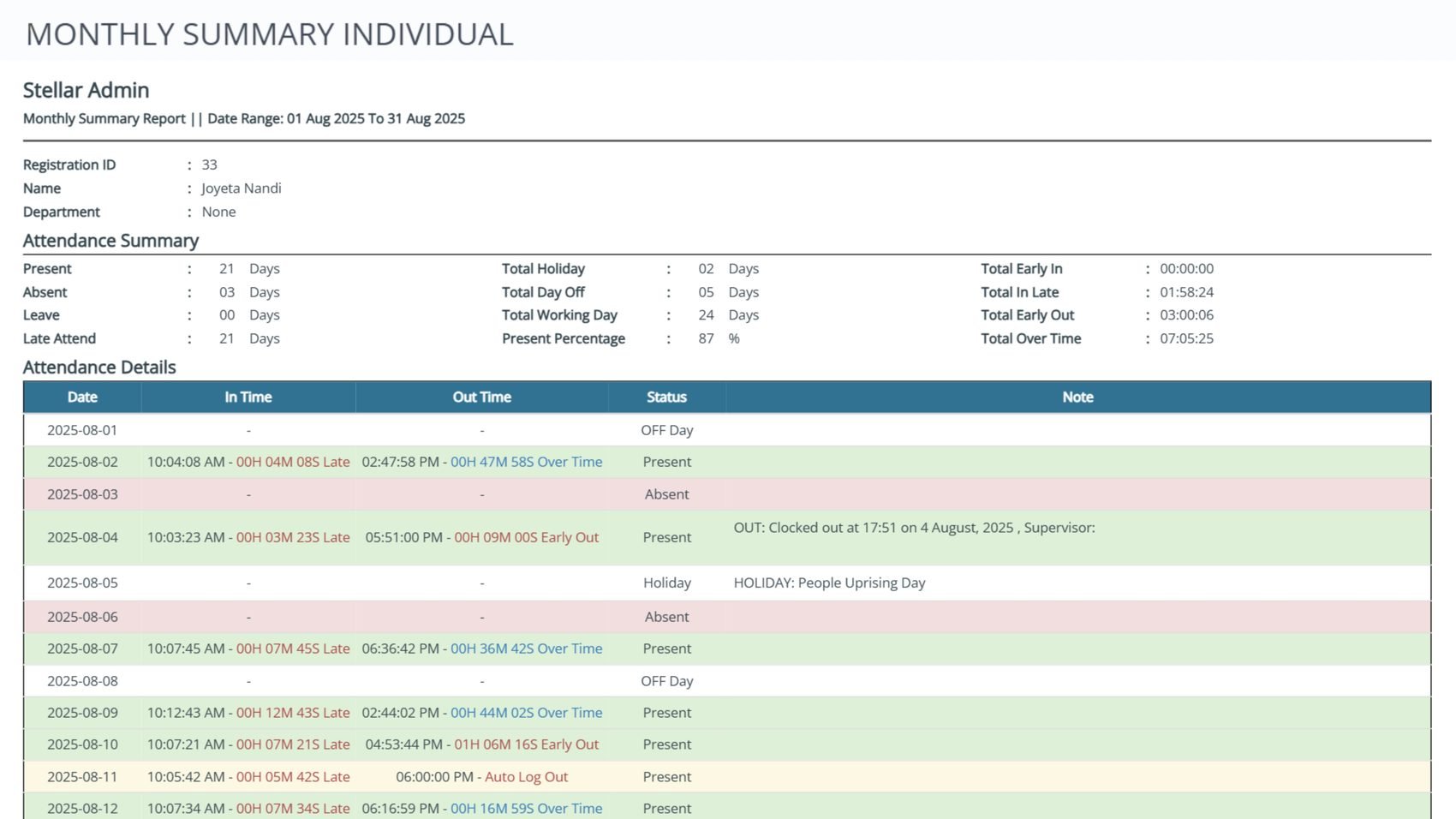Click the Leave count 00
The image size is (1456, 819).
tap(227, 315)
